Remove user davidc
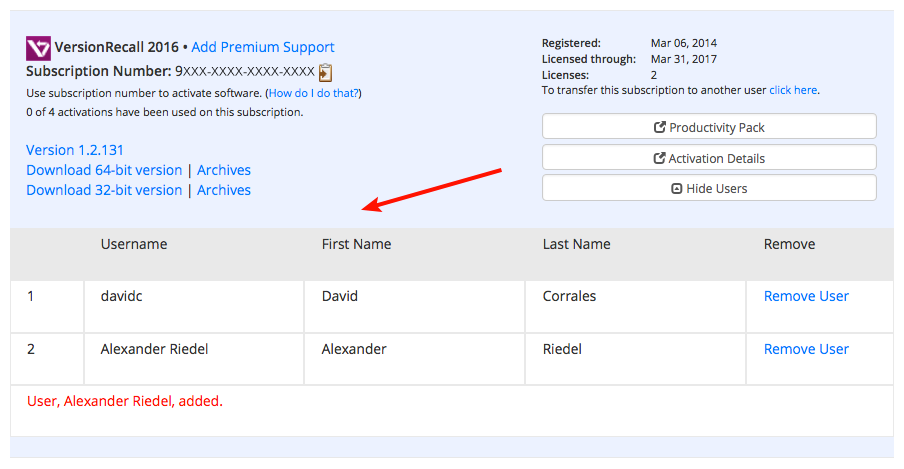 [806, 296]
